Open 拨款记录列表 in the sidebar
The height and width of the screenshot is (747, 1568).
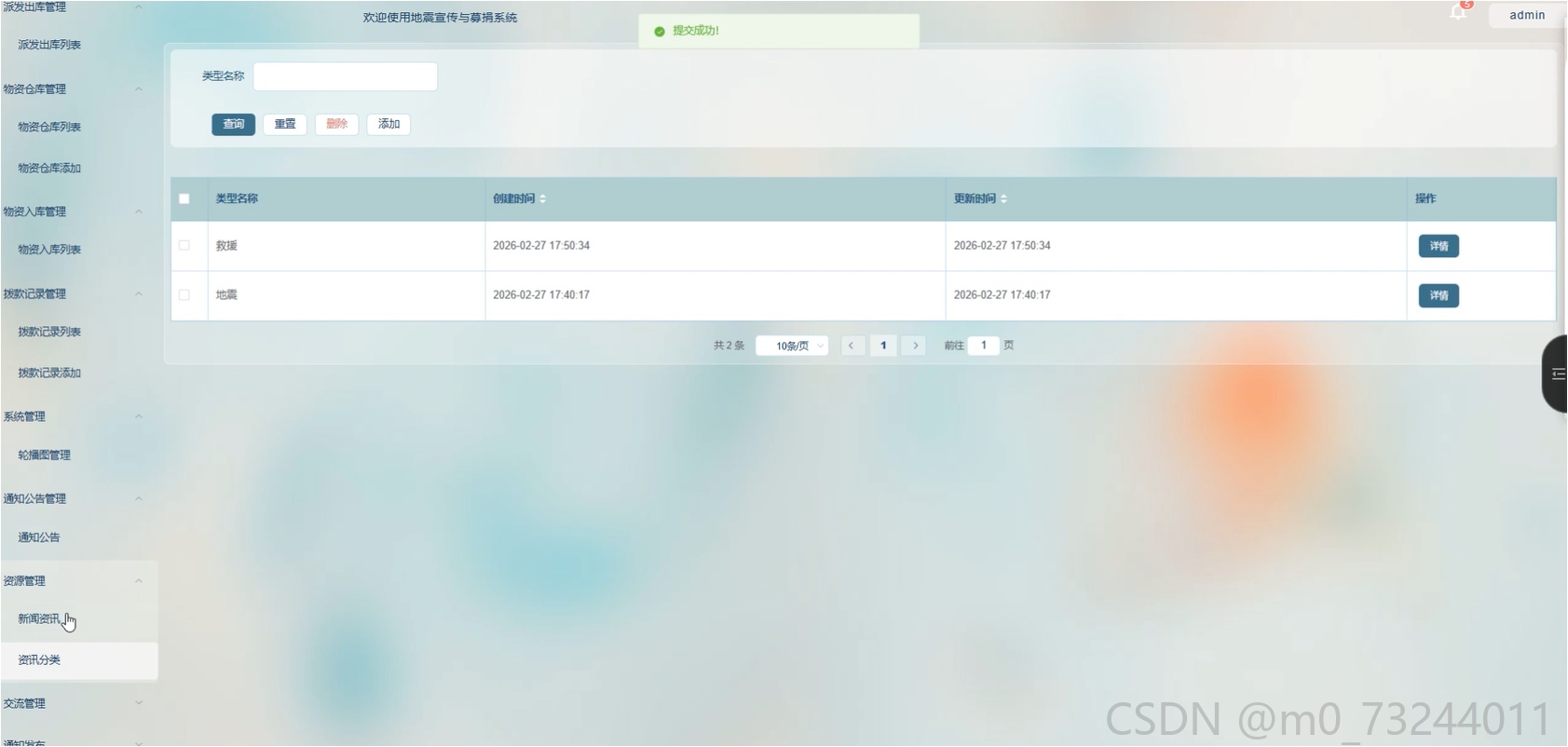(x=49, y=332)
